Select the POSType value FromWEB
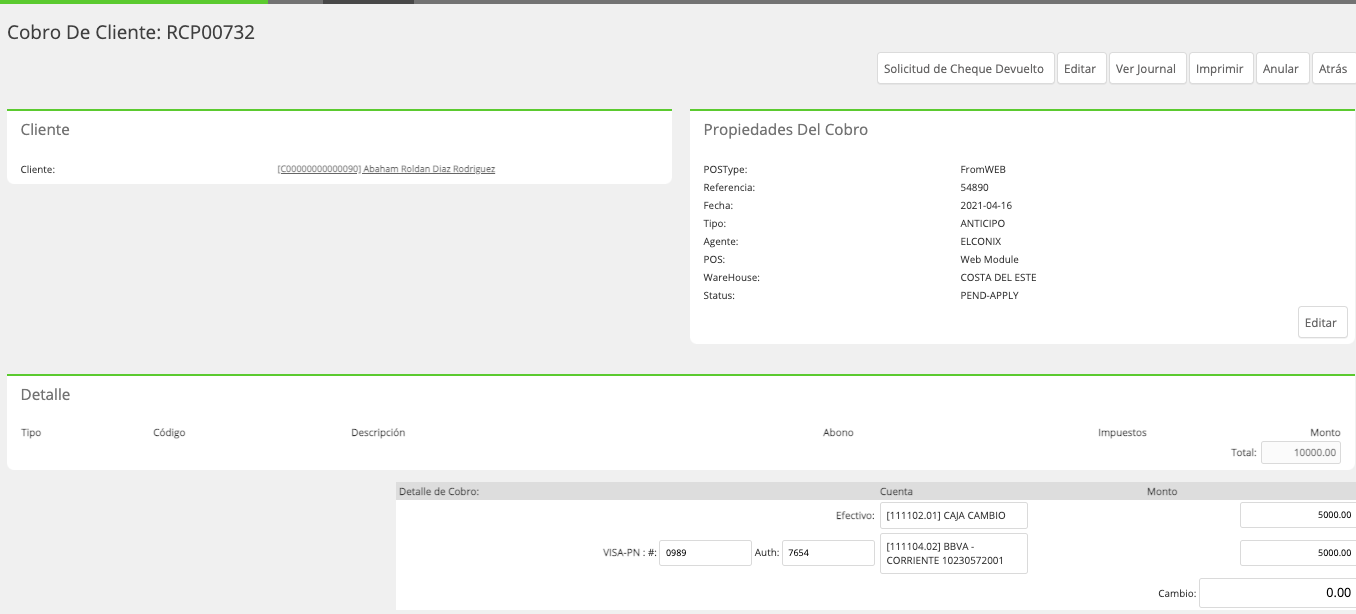The image size is (1356, 614). [983, 169]
